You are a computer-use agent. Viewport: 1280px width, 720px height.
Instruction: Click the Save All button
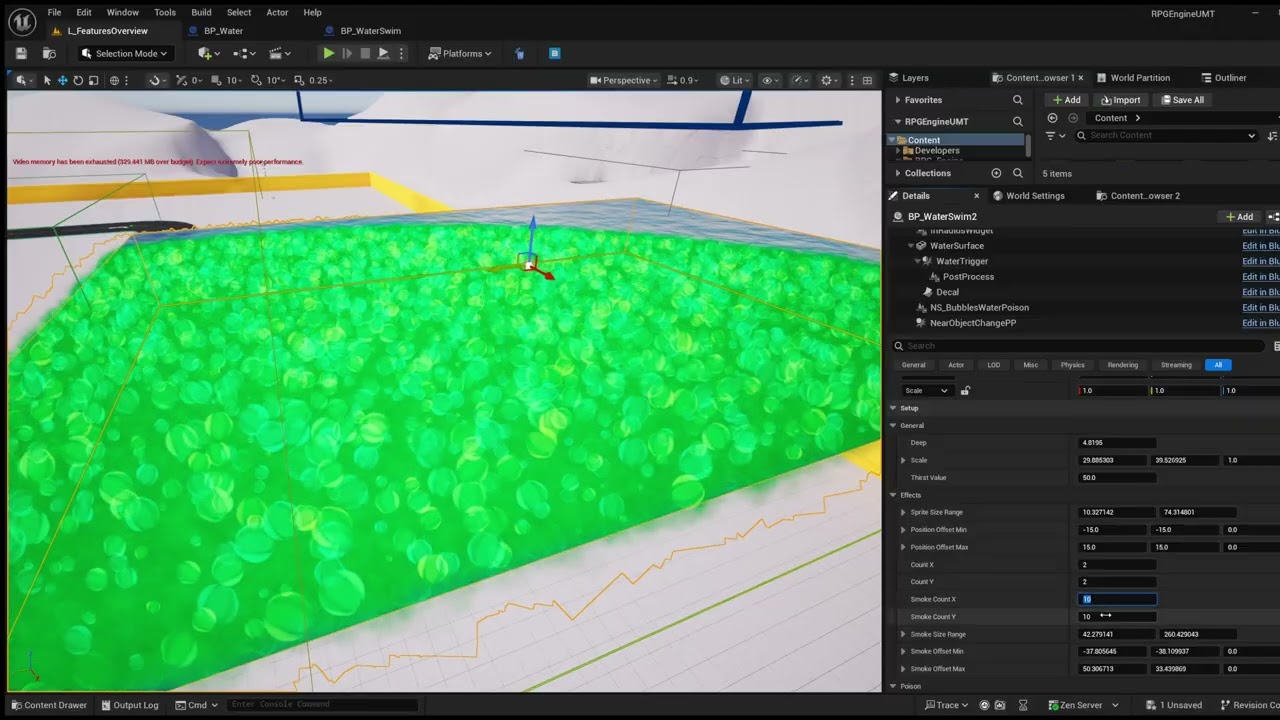1182,100
